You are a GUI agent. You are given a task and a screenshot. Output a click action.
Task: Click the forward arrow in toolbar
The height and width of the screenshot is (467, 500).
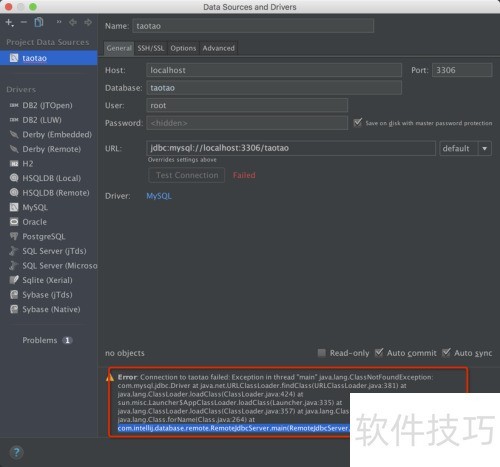[88, 22]
